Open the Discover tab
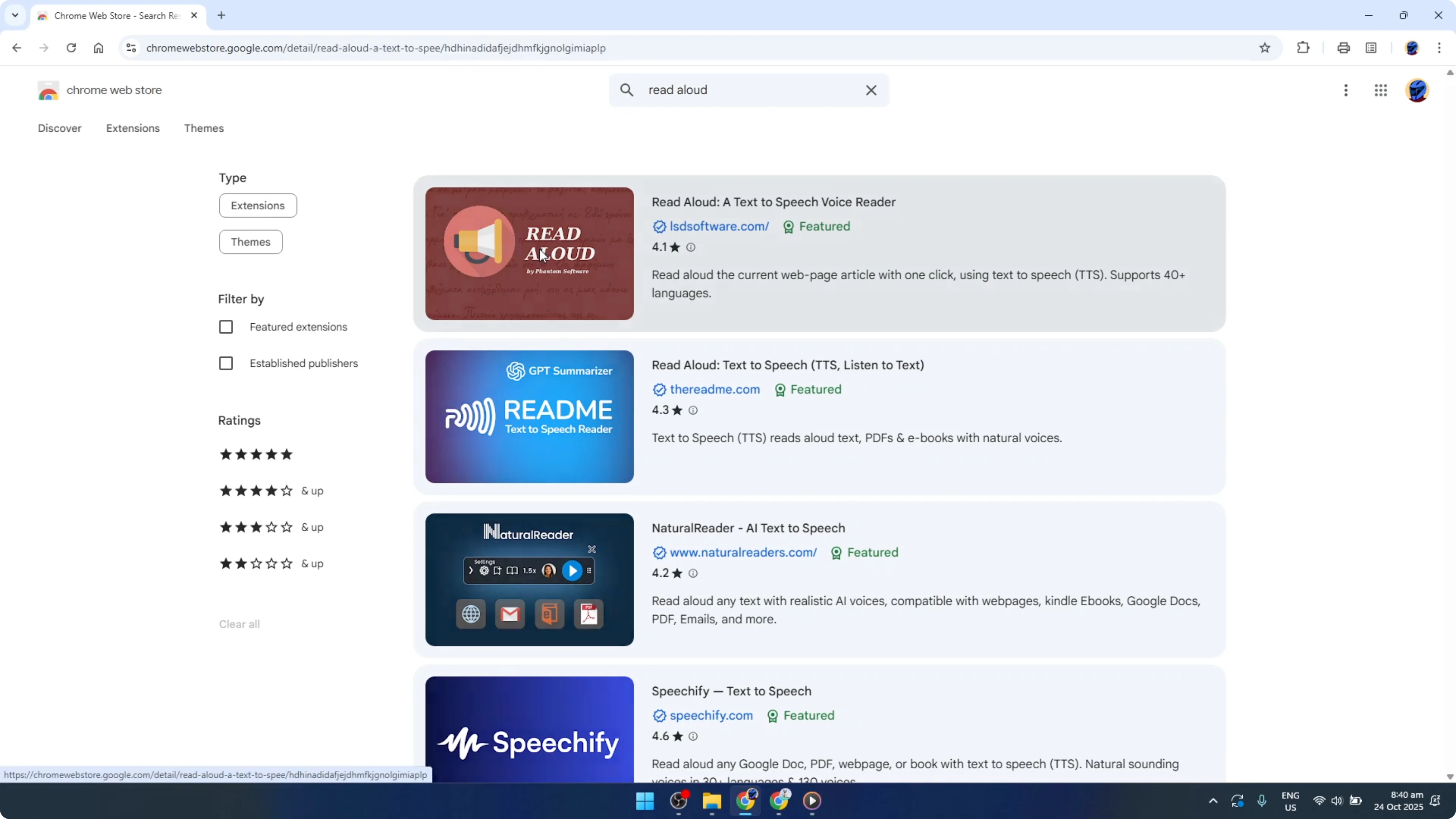Screen dimensions: 1456x819 click(x=59, y=128)
